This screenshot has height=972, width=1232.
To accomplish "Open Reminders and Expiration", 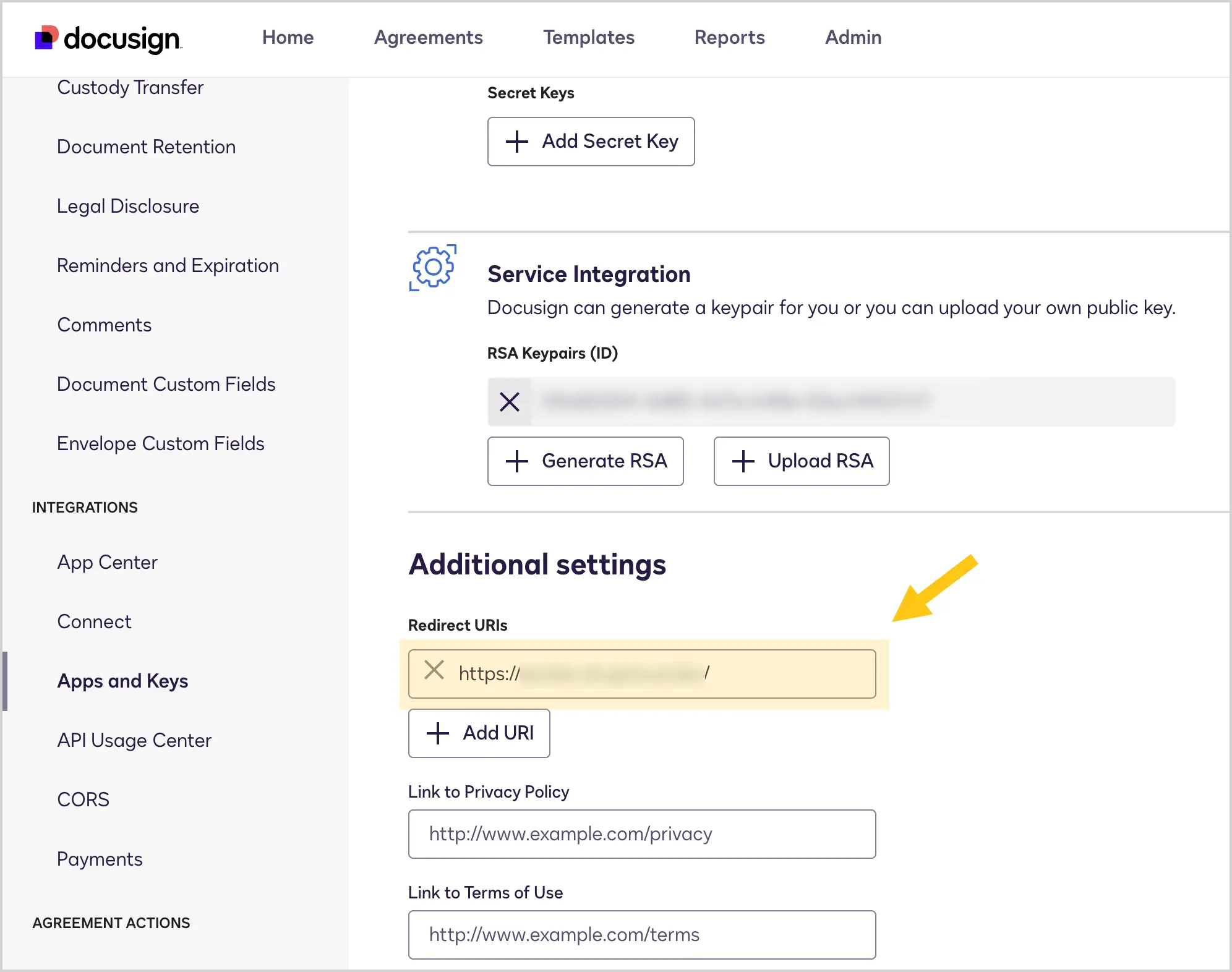I will (168, 266).
